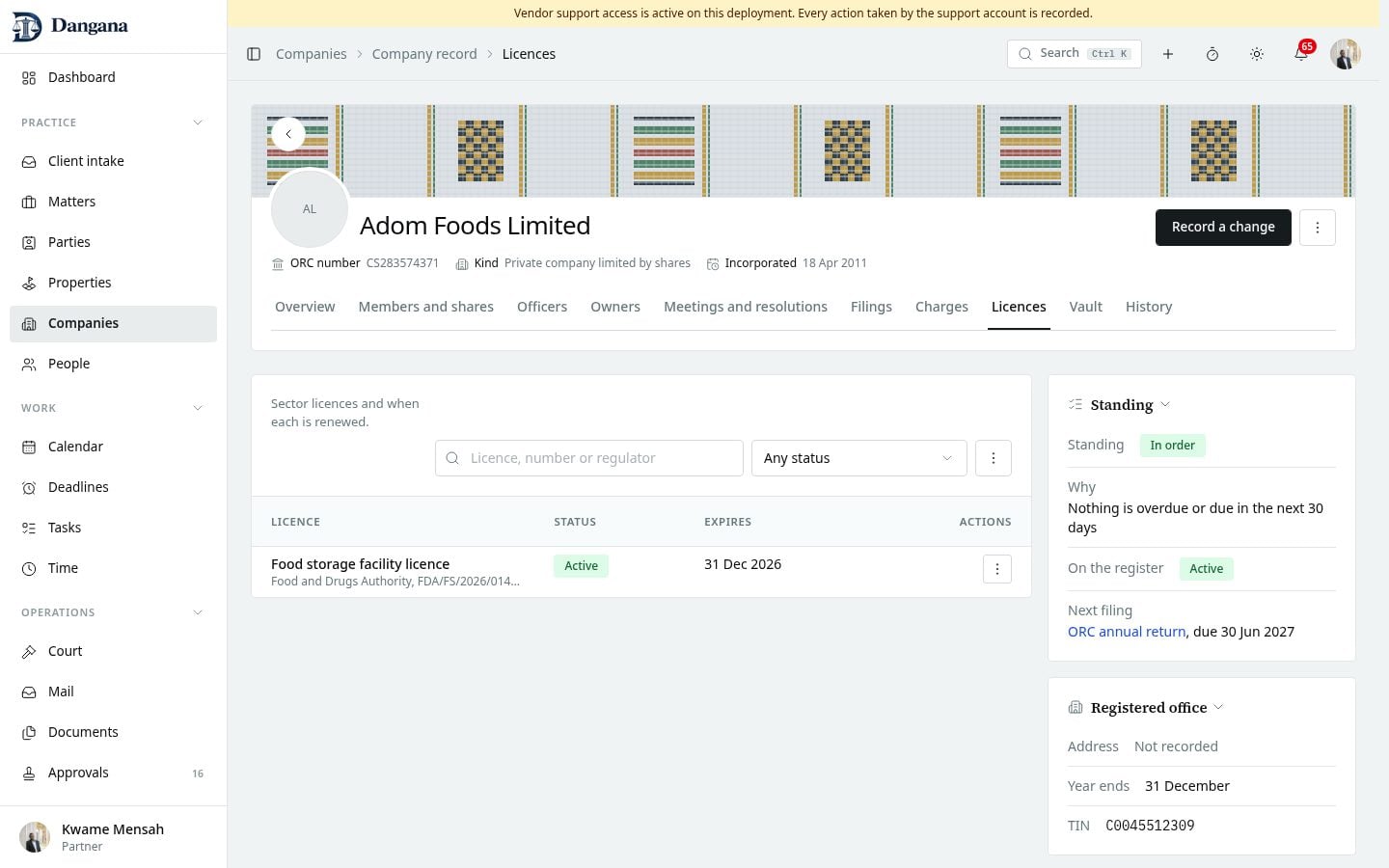Open Client intake in the sidebar
Viewport: 1389px width, 868px height.
coord(113,161)
